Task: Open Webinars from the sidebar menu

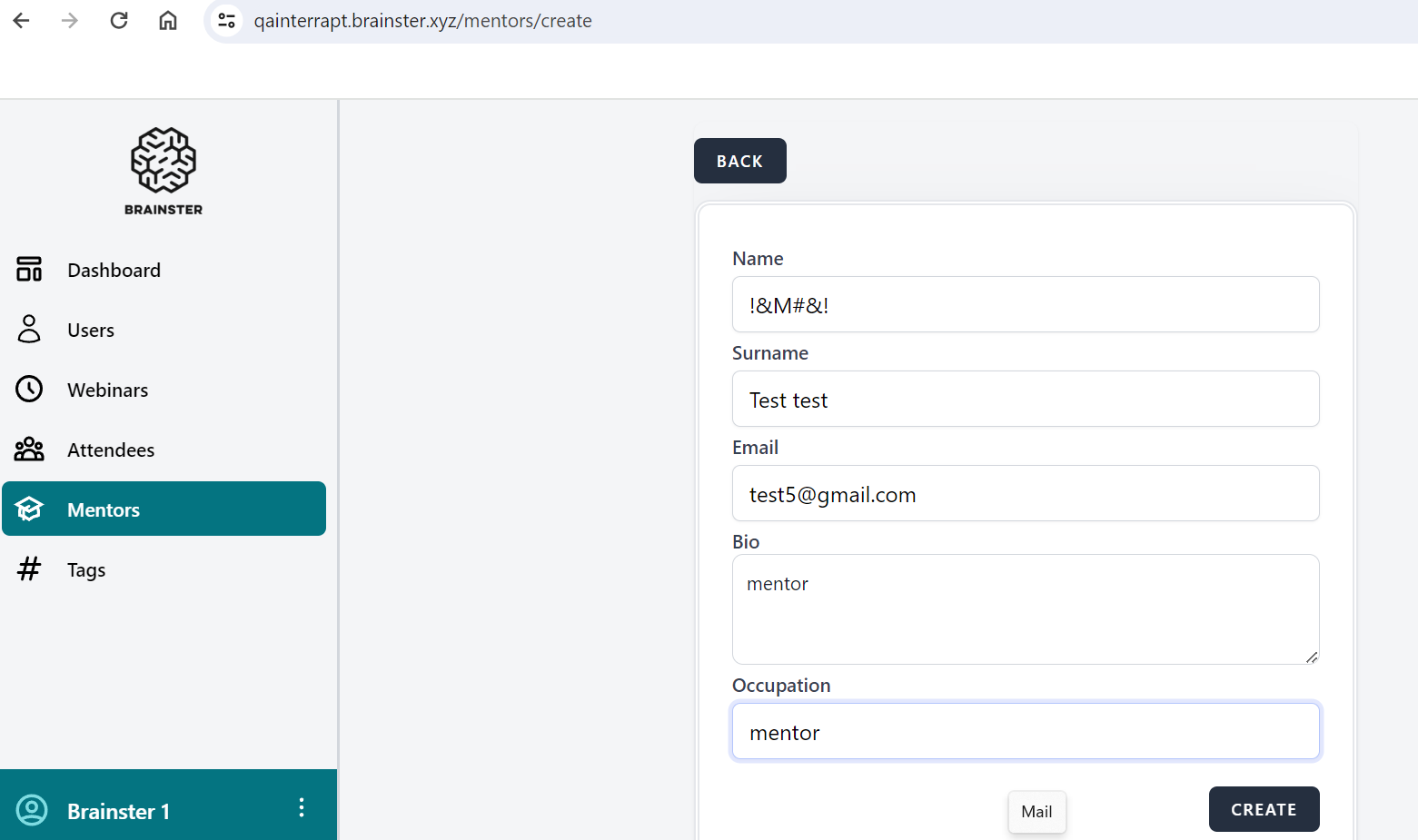Action: [x=107, y=390]
